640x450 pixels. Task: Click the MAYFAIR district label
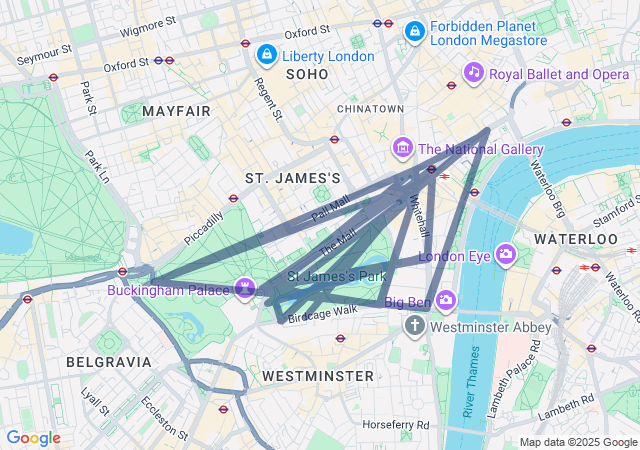(176, 111)
